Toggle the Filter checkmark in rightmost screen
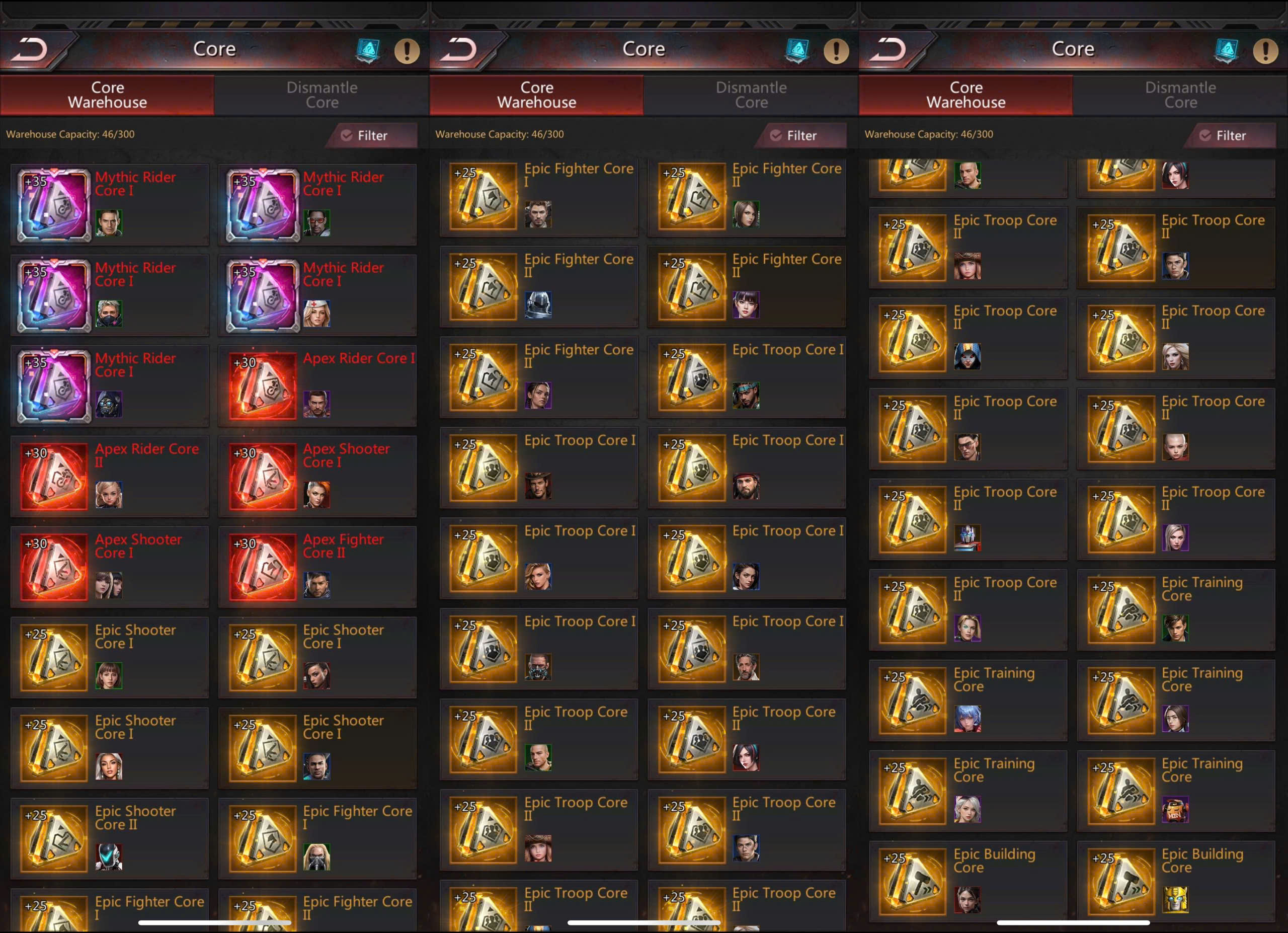Viewport: 1288px width, 933px height. (1205, 135)
